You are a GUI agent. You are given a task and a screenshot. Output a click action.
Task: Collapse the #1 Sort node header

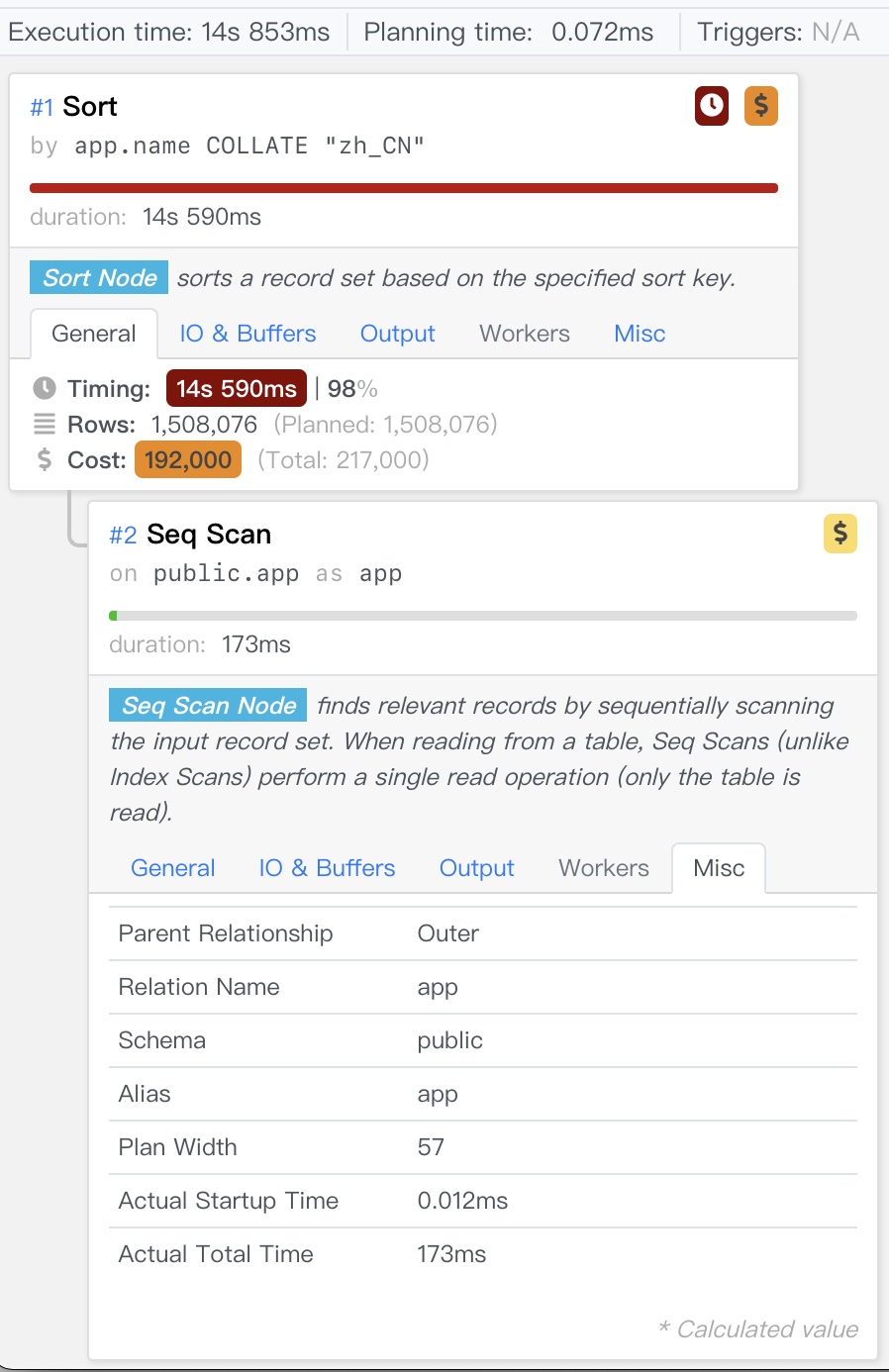click(90, 107)
